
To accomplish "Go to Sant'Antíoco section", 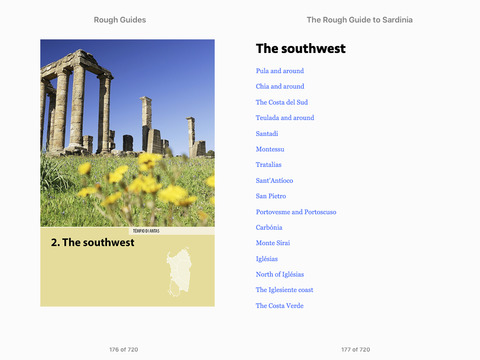I will click(274, 180).
